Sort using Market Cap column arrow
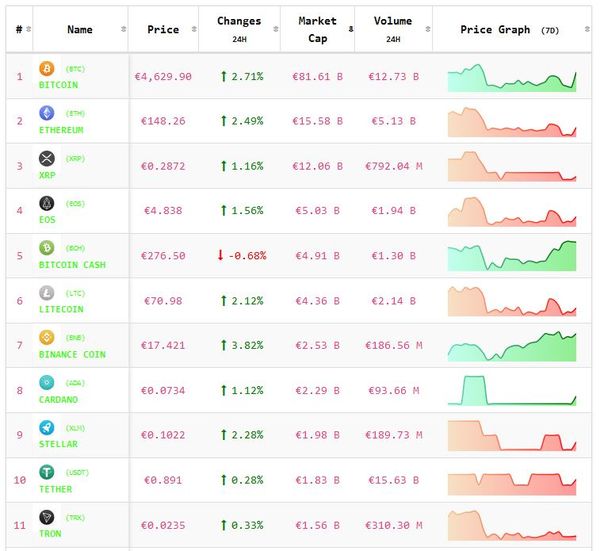The width and height of the screenshot is (600, 551). [x=351, y=29]
